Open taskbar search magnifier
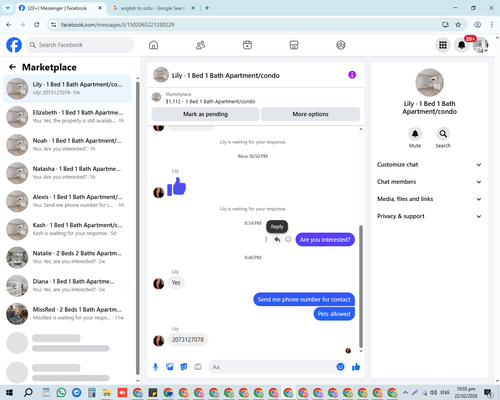 pyautogui.click(x=28, y=392)
